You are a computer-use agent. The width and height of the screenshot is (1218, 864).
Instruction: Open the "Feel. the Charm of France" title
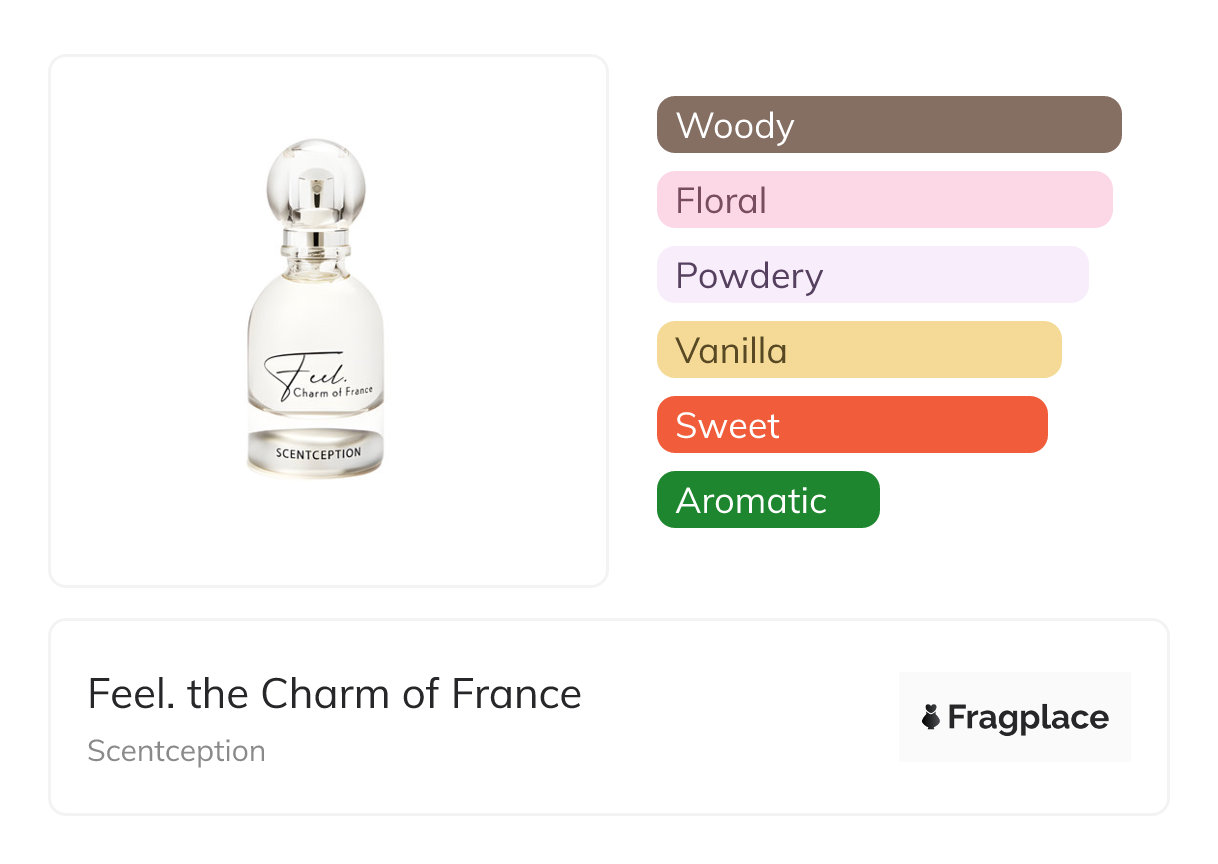point(334,694)
